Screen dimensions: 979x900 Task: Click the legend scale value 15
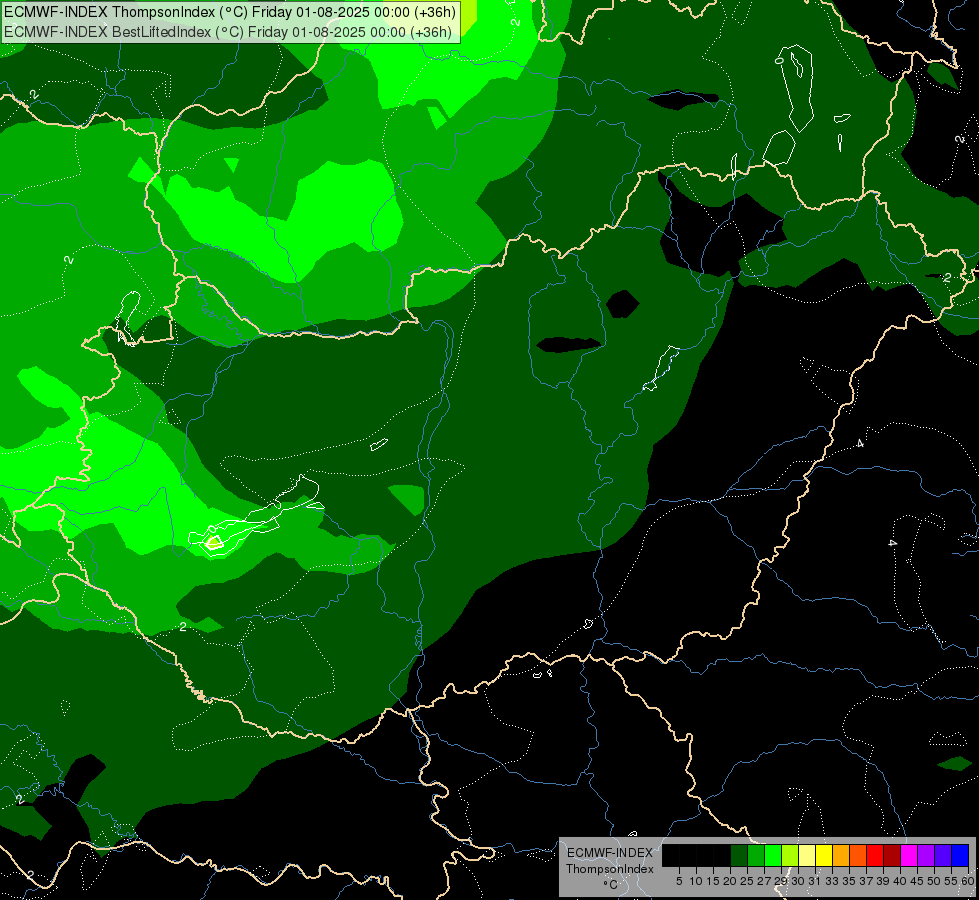[x=713, y=881]
